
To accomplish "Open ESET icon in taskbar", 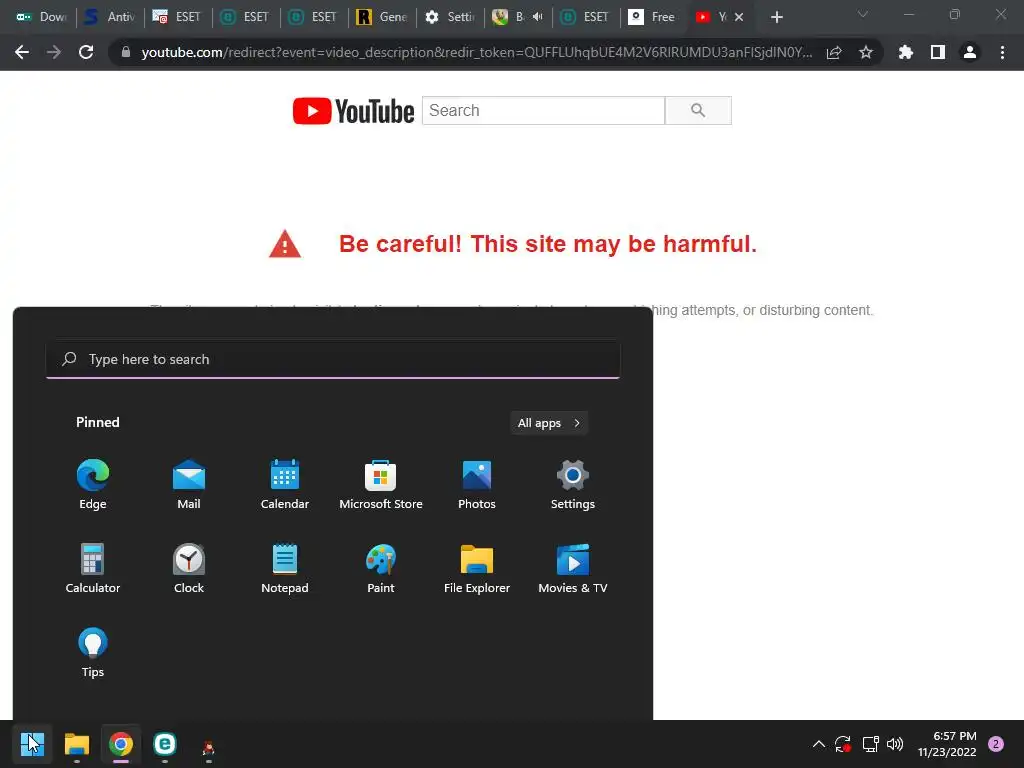I will (x=165, y=744).
